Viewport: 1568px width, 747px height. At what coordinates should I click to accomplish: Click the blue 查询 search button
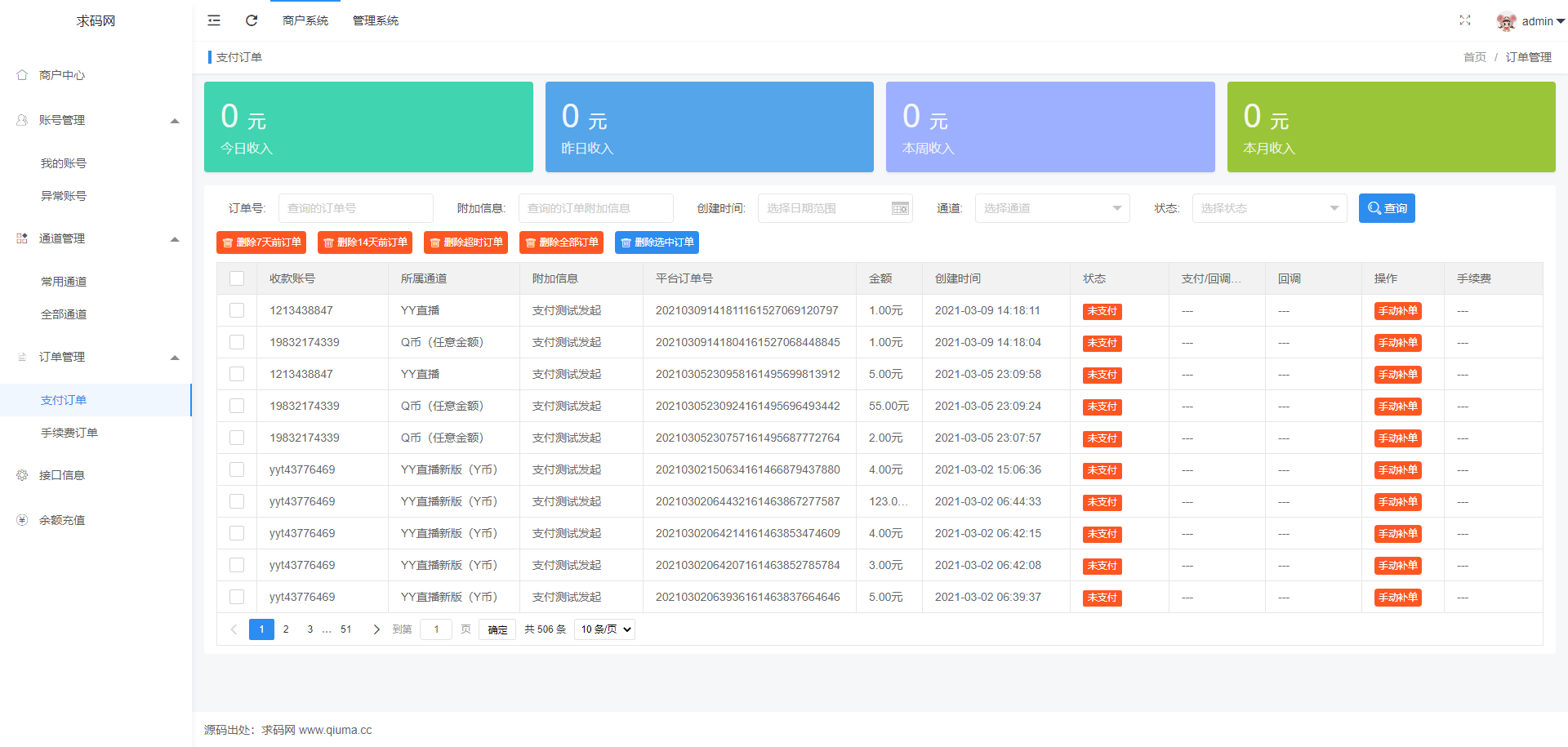[1387, 208]
